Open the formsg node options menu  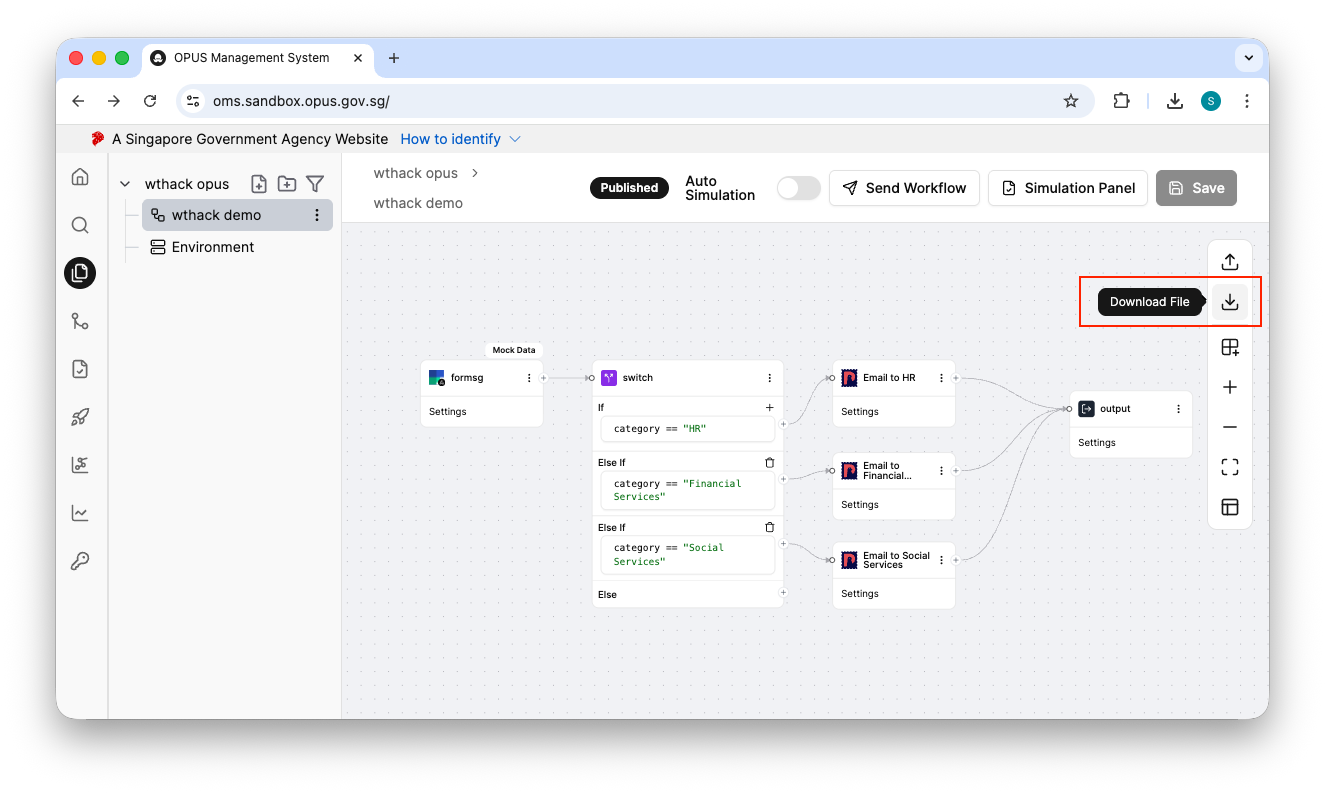[x=529, y=378]
